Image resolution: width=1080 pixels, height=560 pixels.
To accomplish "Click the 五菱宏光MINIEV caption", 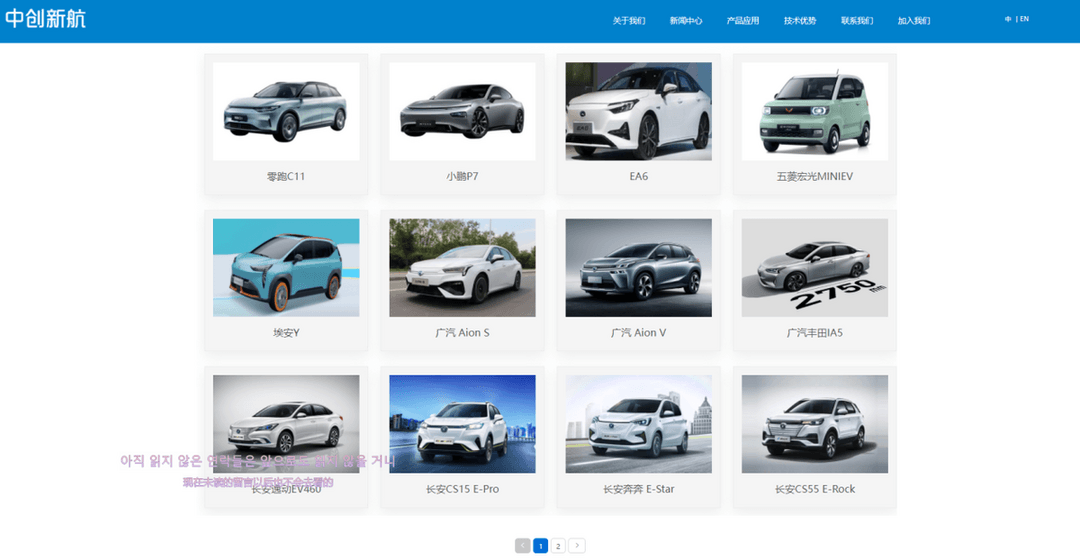I will (x=815, y=176).
